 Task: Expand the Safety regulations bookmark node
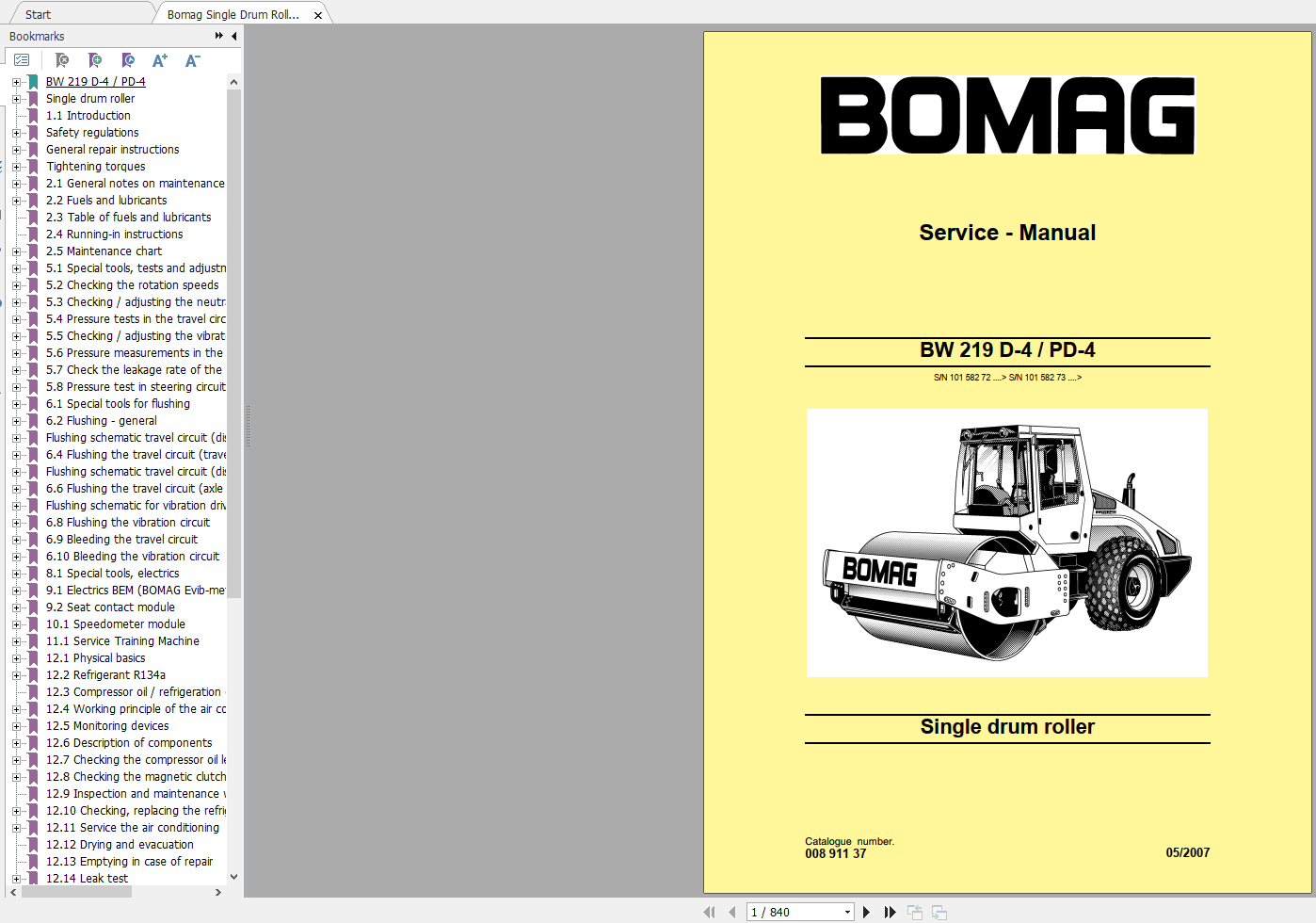tap(16, 133)
